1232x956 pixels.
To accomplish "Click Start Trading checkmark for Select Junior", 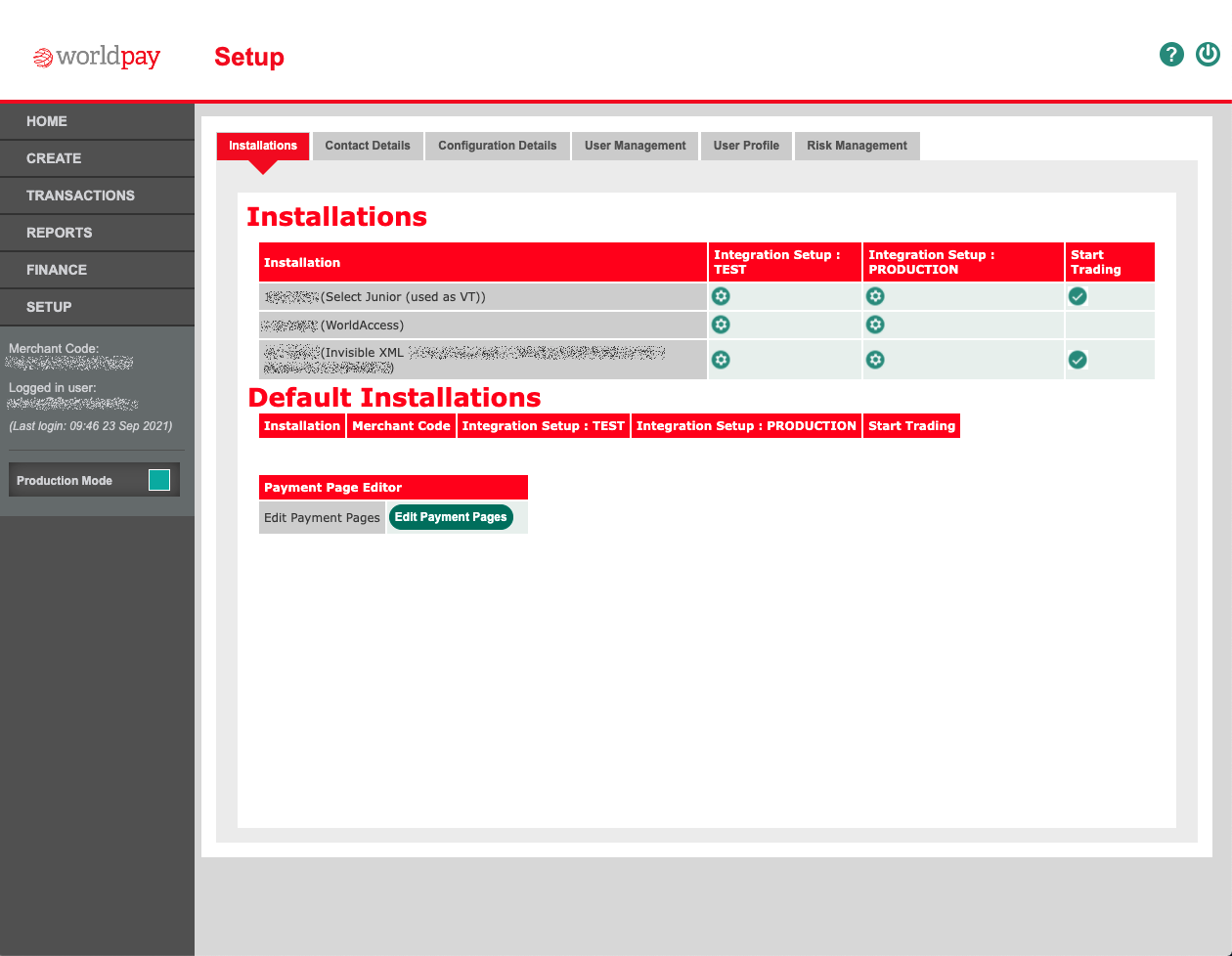I will pyautogui.click(x=1078, y=296).
